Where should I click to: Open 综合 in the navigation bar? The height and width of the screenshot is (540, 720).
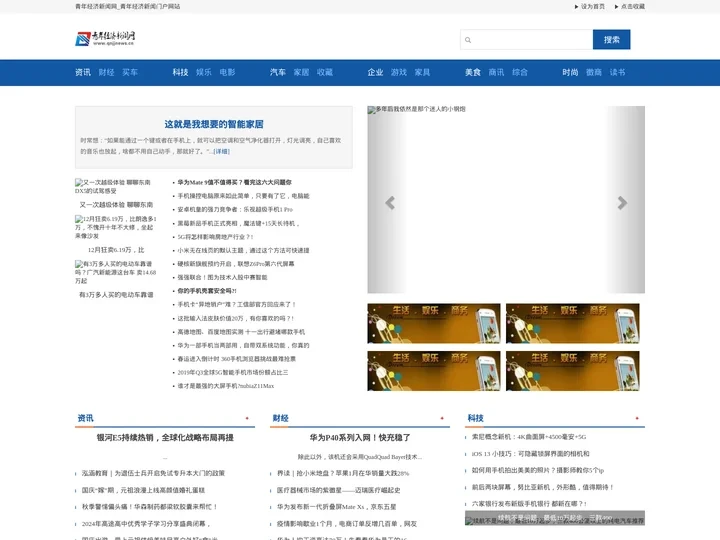coord(519,72)
